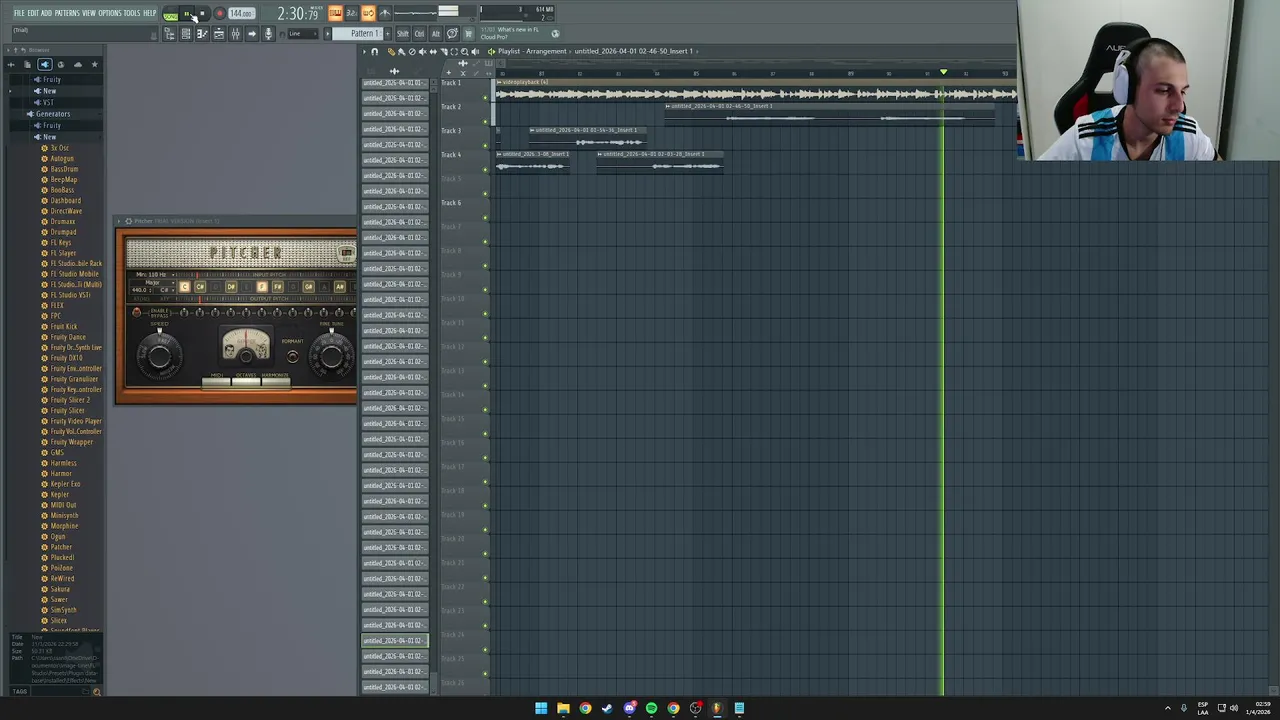Screen dimensions: 1280x720
Task: Select the playlist Select tool
Action: point(454,51)
